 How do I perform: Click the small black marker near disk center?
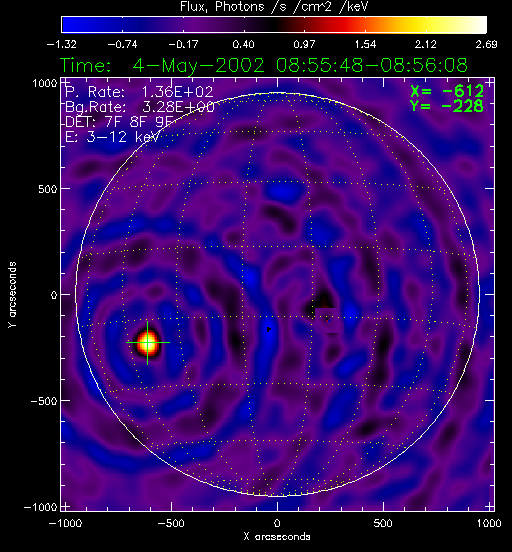pyautogui.click(x=269, y=330)
